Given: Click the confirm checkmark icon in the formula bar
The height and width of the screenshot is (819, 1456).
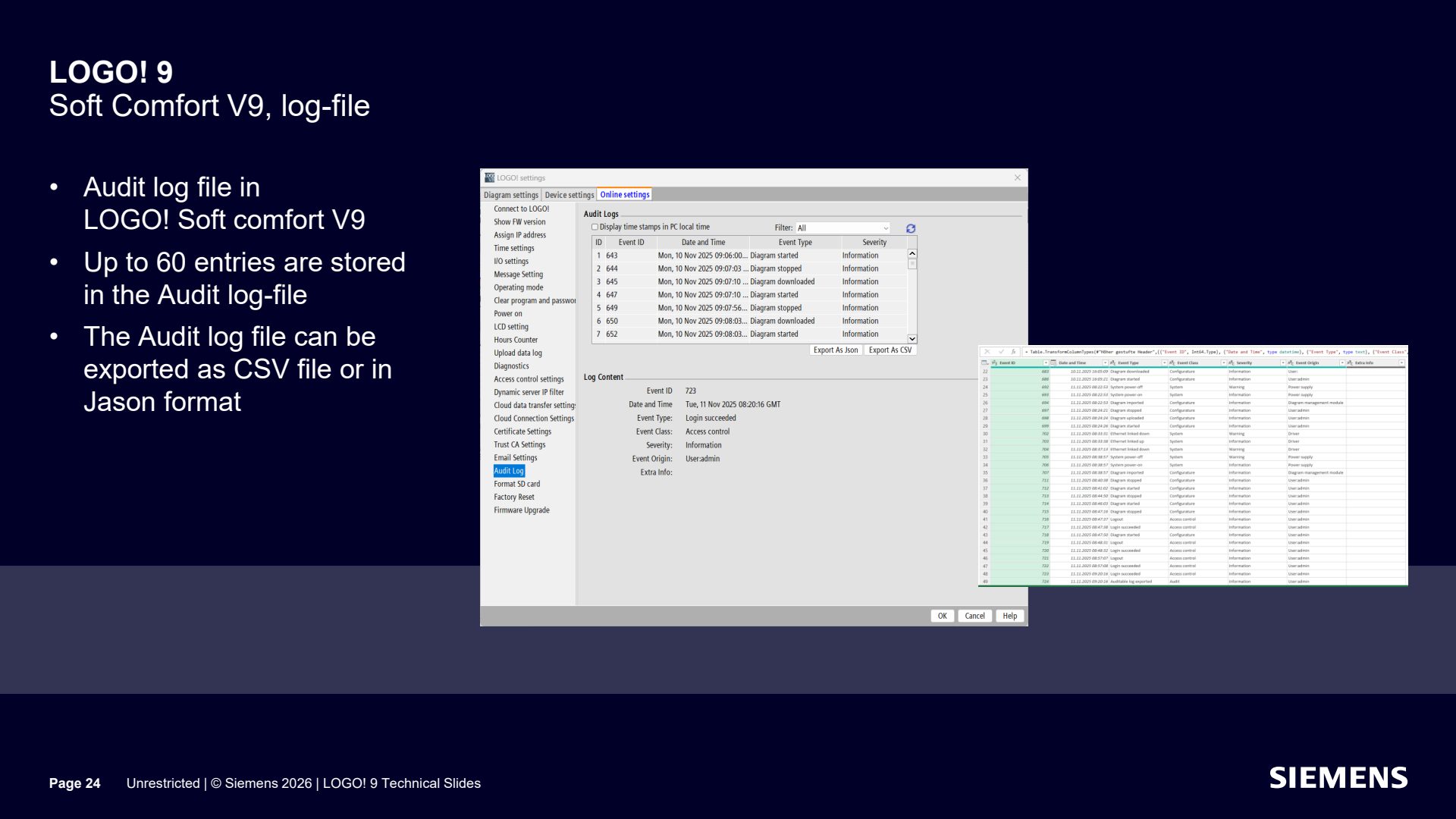Looking at the screenshot, I should [1001, 352].
